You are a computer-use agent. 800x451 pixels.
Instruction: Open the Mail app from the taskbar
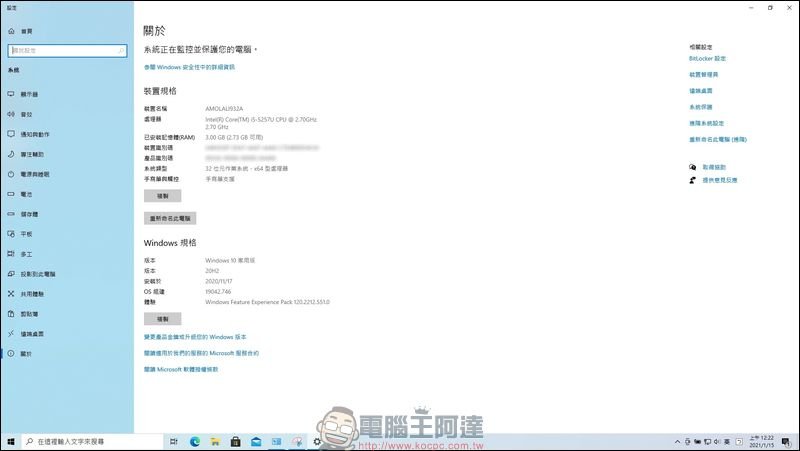click(256, 442)
